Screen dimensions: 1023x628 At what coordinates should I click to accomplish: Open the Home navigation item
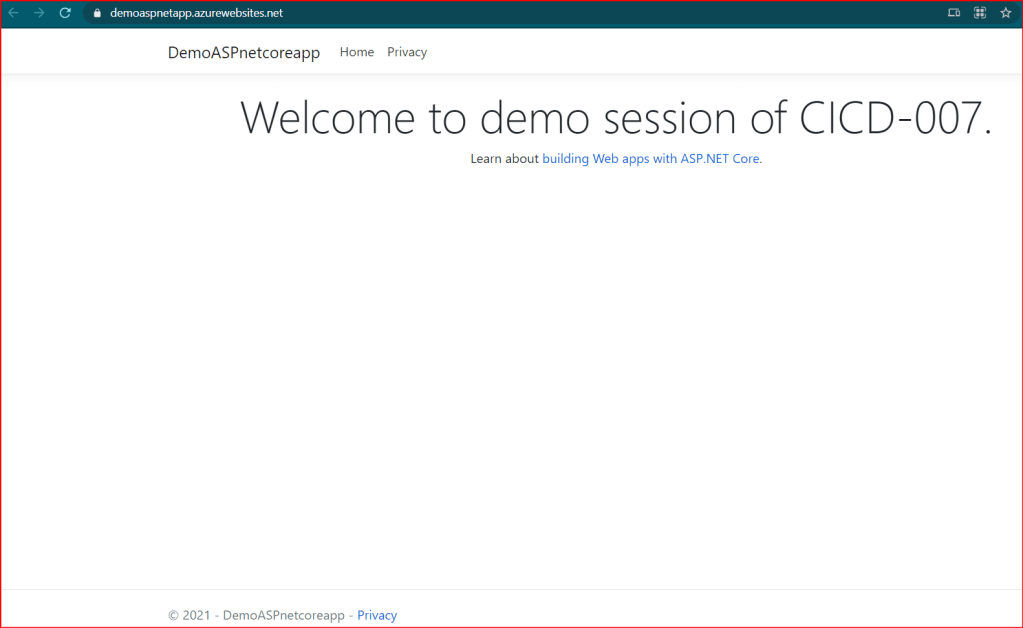click(x=356, y=52)
